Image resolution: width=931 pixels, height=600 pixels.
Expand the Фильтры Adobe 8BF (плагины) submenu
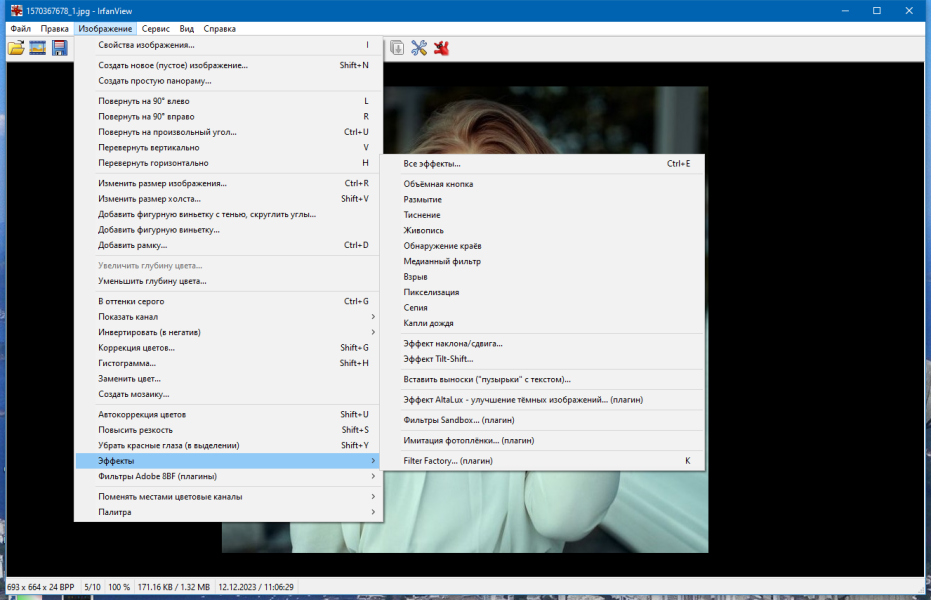[x=229, y=476]
